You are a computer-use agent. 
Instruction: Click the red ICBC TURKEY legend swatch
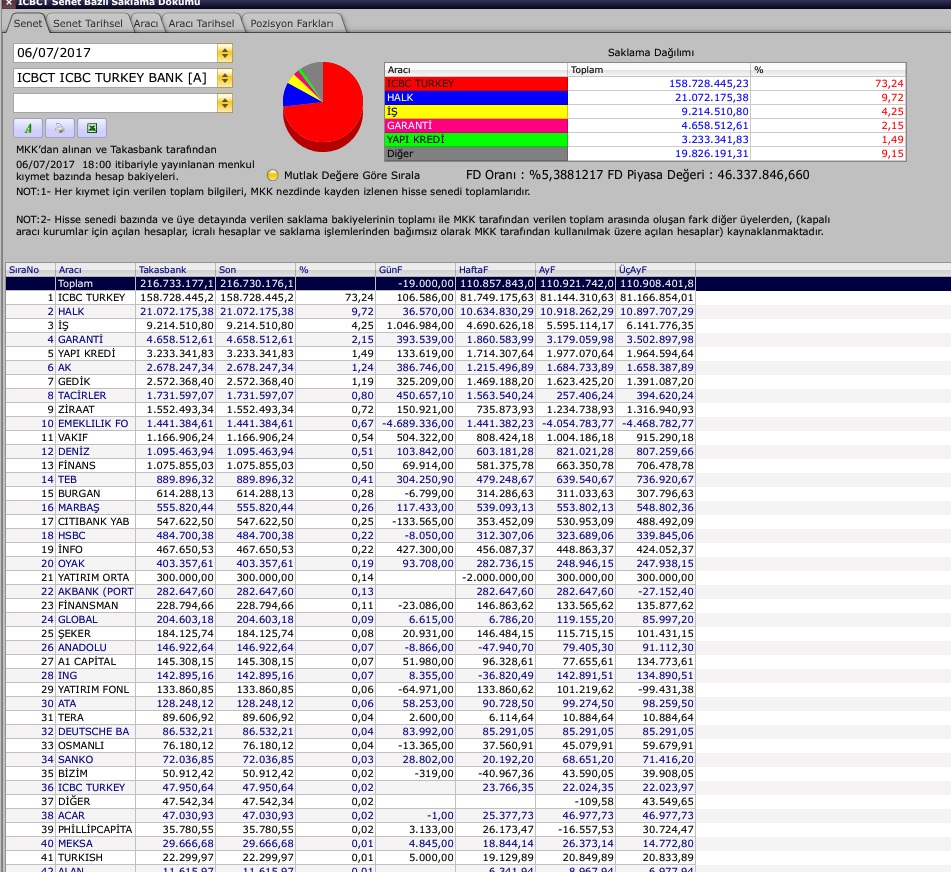[x=476, y=84]
